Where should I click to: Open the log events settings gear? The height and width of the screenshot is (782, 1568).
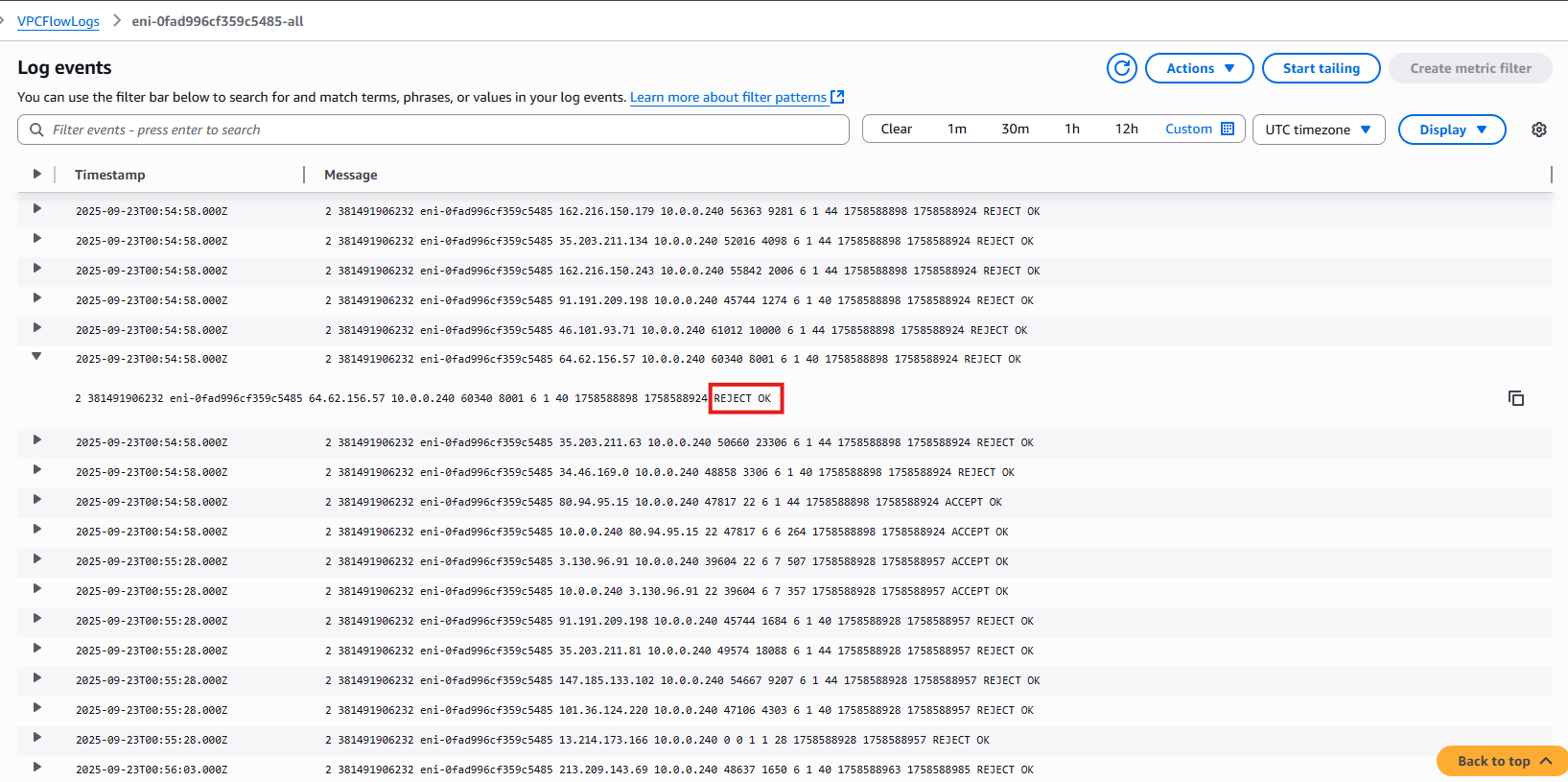pyautogui.click(x=1538, y=130)
